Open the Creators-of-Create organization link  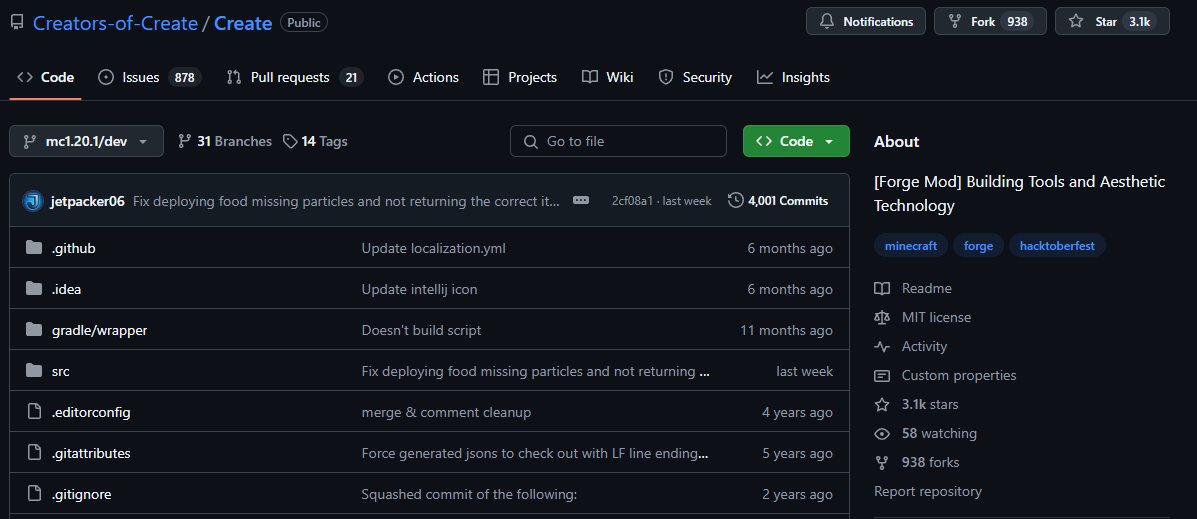point(115,23)
